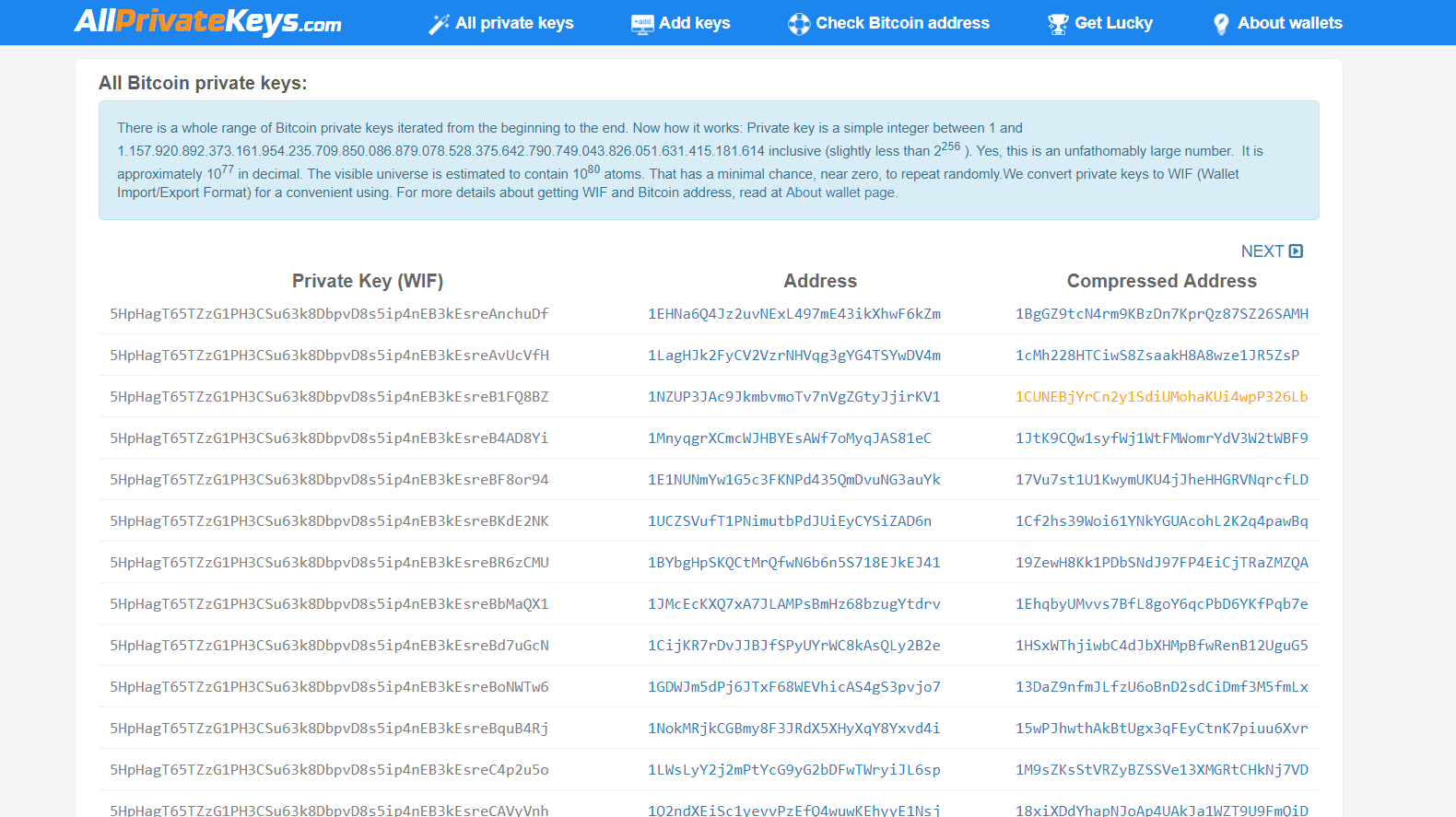
Task: Open address 1EHNa6Q4Jz2uvNExL497mE43ikXhwF6kZm
Action: click(x=794, y=314)
